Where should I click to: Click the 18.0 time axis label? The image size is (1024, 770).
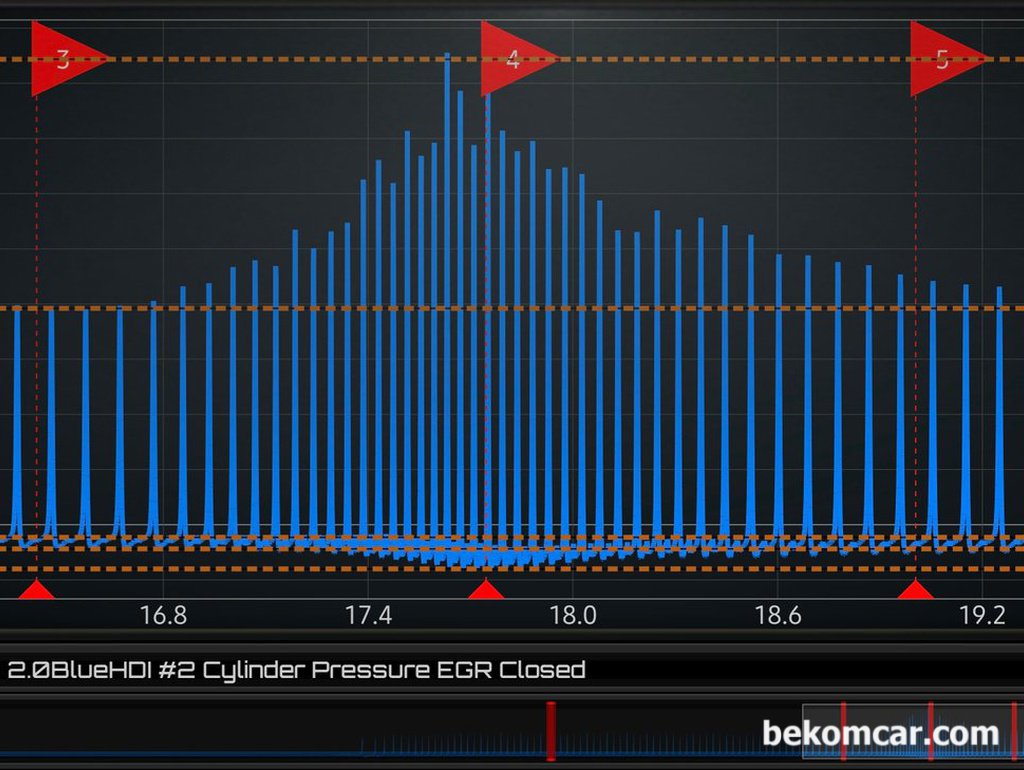[x=573, y=615]
